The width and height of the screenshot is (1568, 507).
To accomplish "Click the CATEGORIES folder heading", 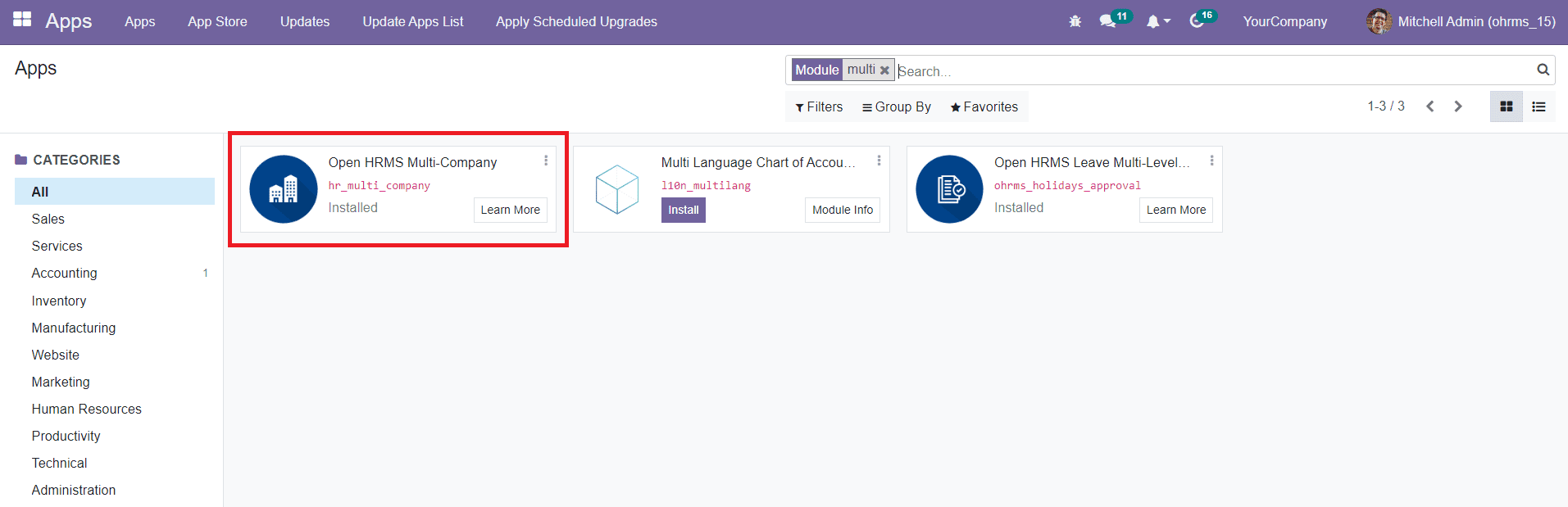I will coord(67,160).
